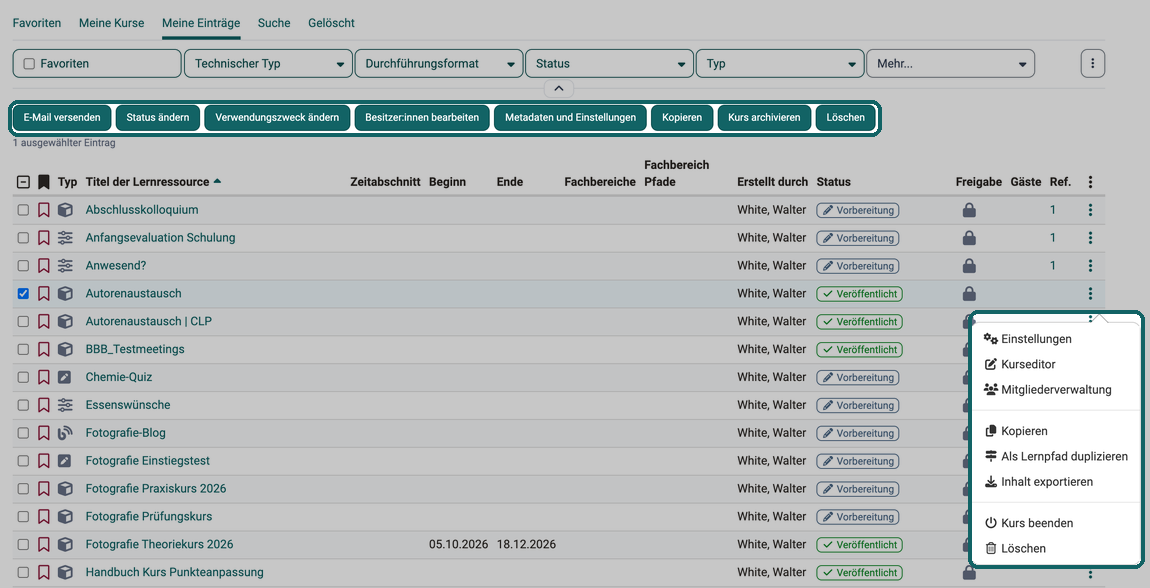Toggle select-all checkbox in table header
The width and height of the screenshot is (1150, 588).
click(x=23, y=183)
